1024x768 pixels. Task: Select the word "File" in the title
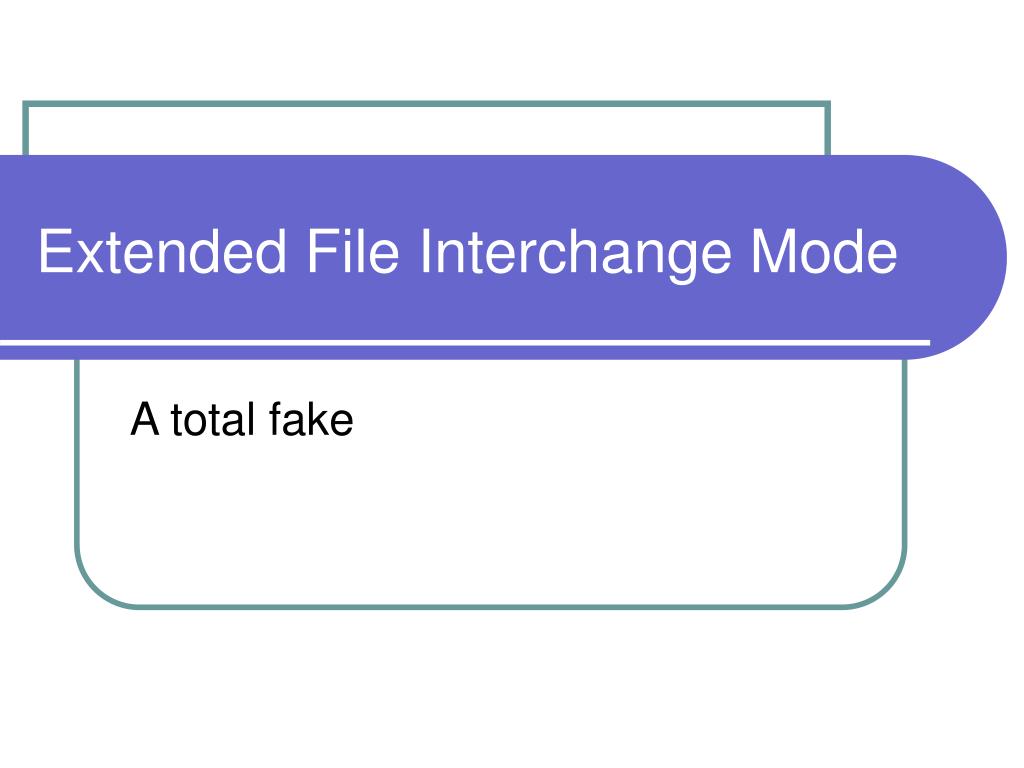pyautogui.click(x=353, y=251)
